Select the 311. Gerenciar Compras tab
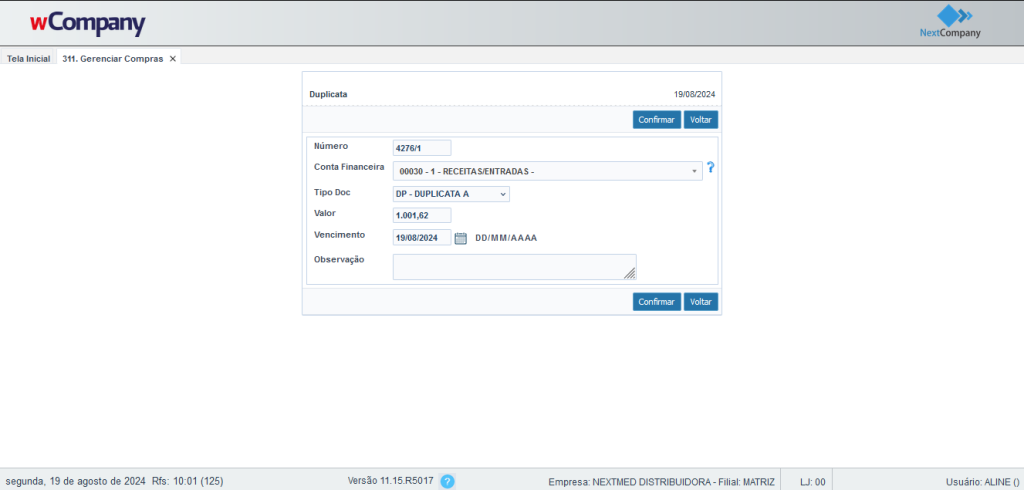The width and height of the screenshot is (1024, 490). tap(112, 59)
